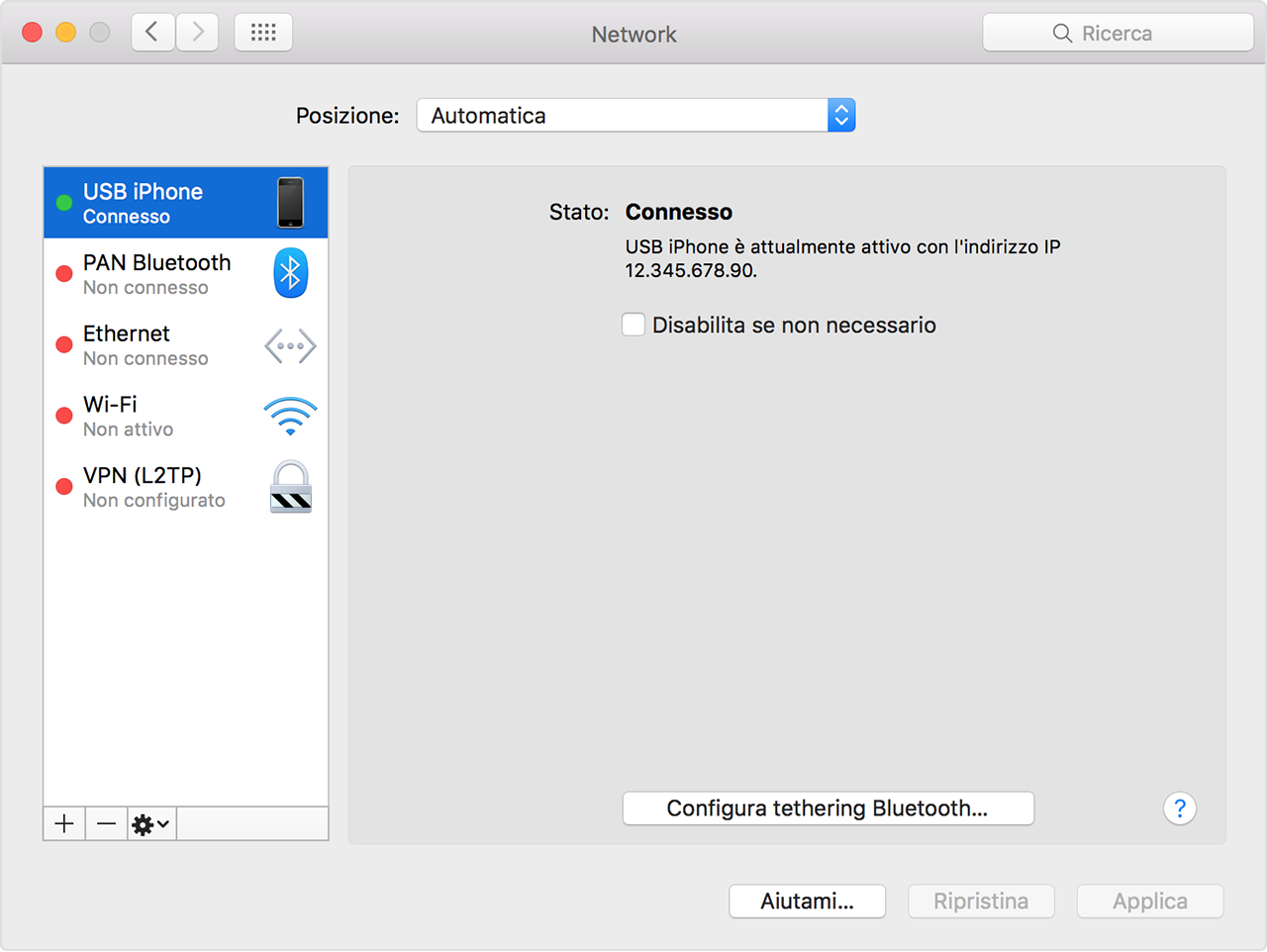
Task: Add a new network service with plus button
Action: point(64,823)
